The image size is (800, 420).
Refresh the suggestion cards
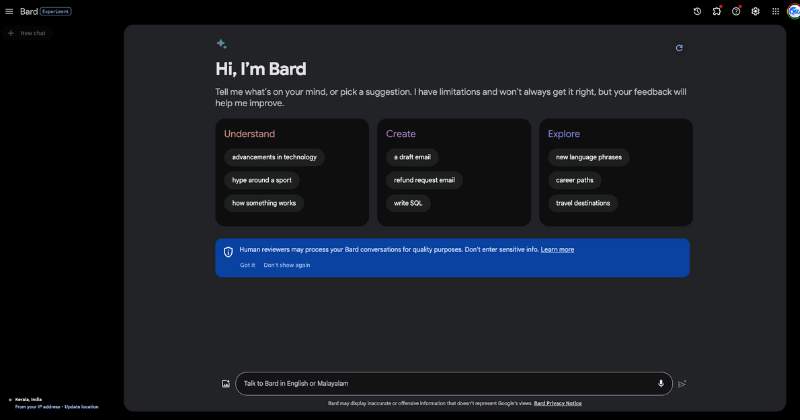pyautogui.click(x=679, y=48)
